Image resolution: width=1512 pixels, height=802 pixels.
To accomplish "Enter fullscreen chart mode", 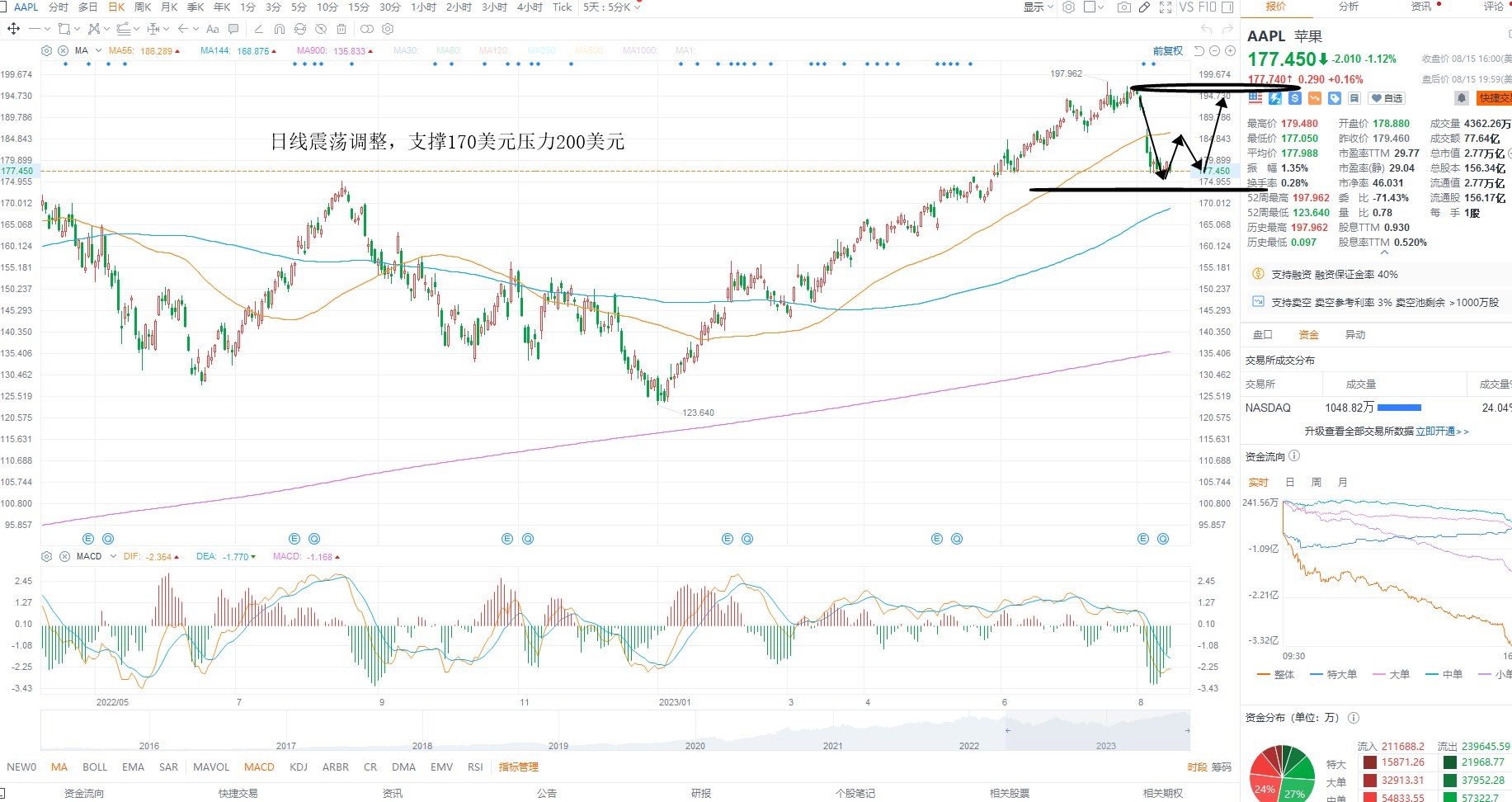I will pyautogui.click(x=1165, y=7).
